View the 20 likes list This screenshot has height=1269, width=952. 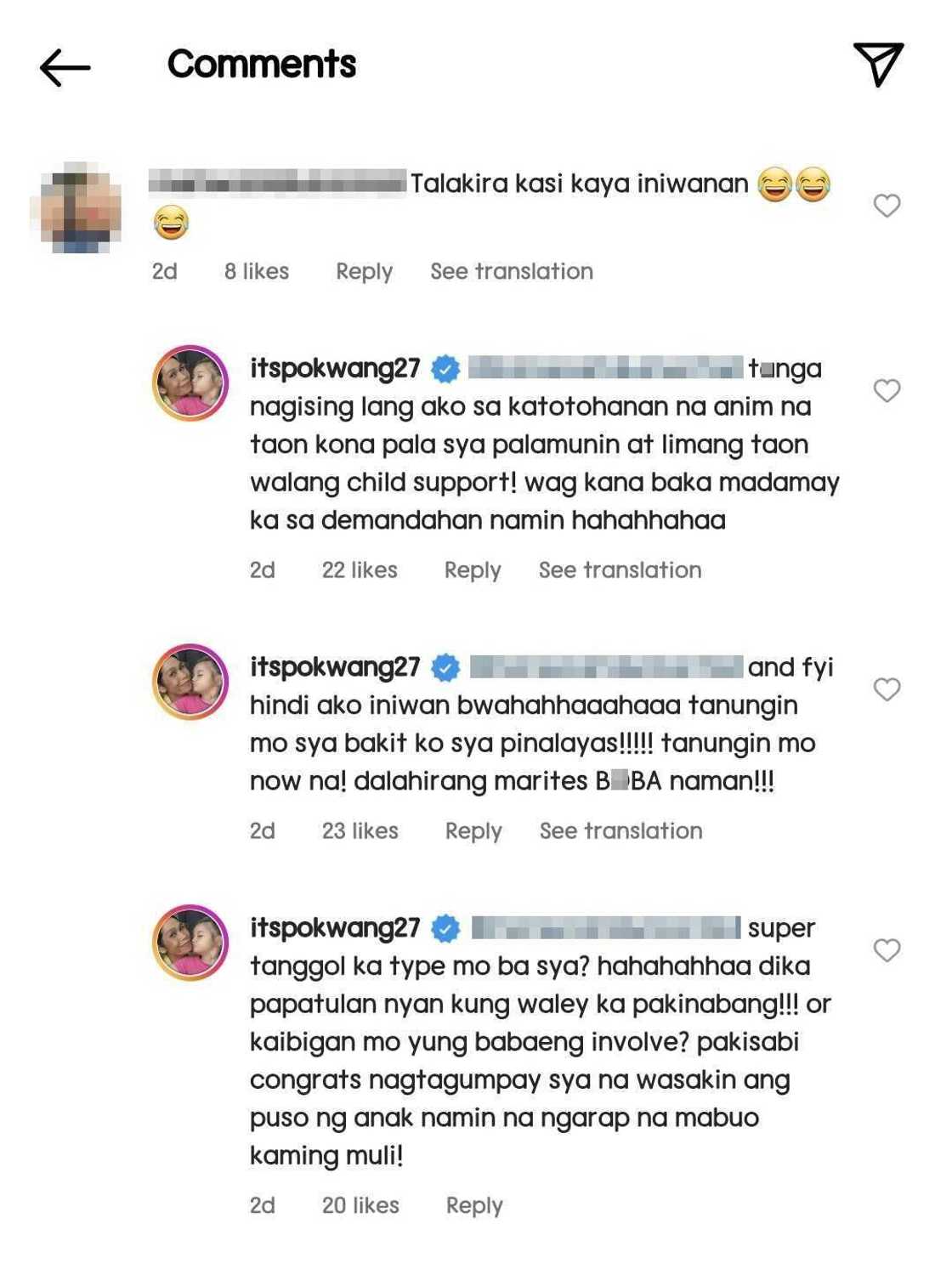[360, 1205]
